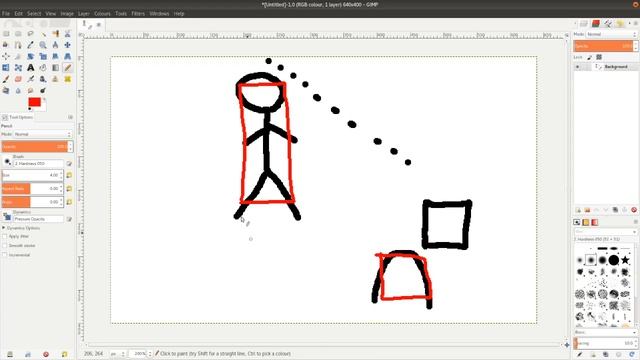Select the star-shaped brush thumbnail

(x=625, y=260)
